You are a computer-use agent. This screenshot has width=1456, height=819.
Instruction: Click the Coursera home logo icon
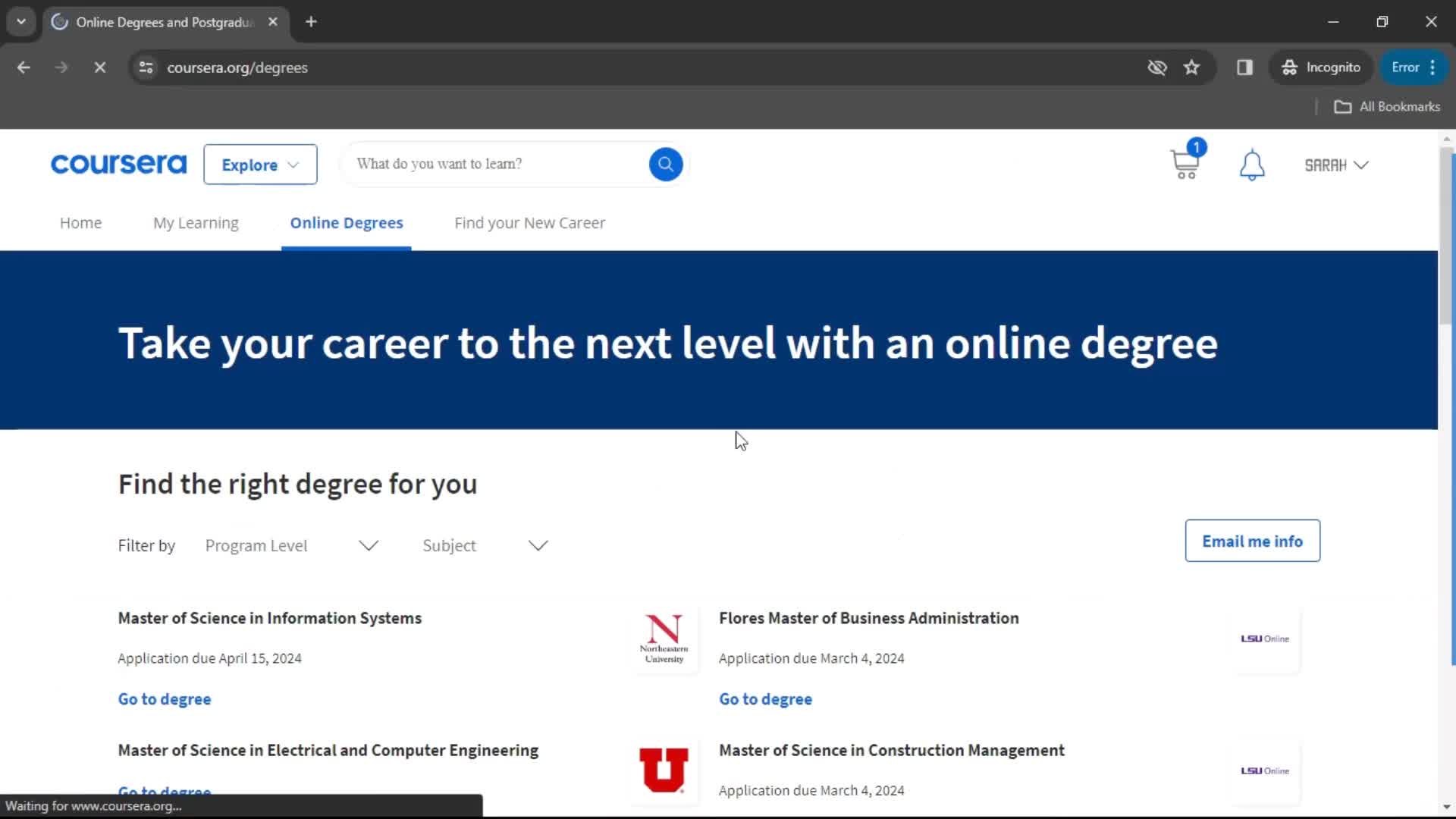[118, 164]
